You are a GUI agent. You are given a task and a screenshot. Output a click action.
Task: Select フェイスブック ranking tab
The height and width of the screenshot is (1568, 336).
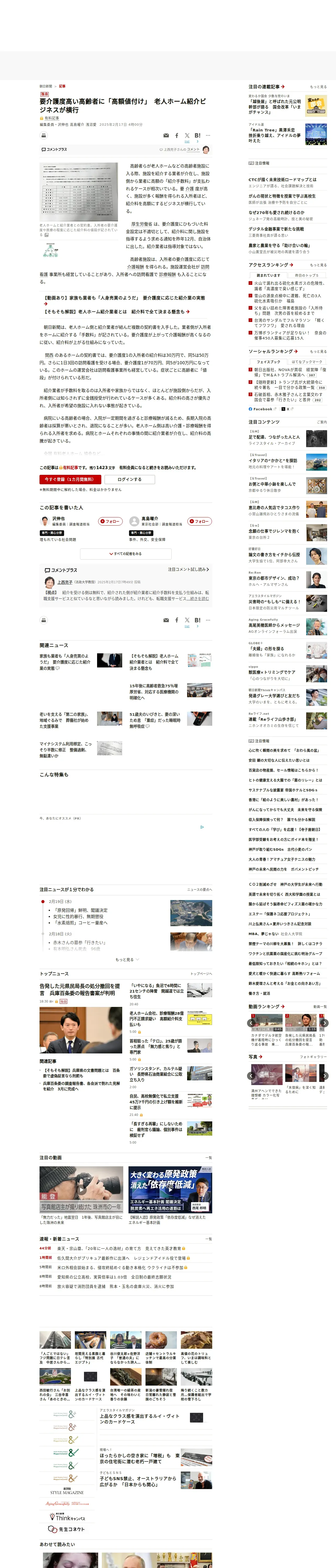pos(268,362)
